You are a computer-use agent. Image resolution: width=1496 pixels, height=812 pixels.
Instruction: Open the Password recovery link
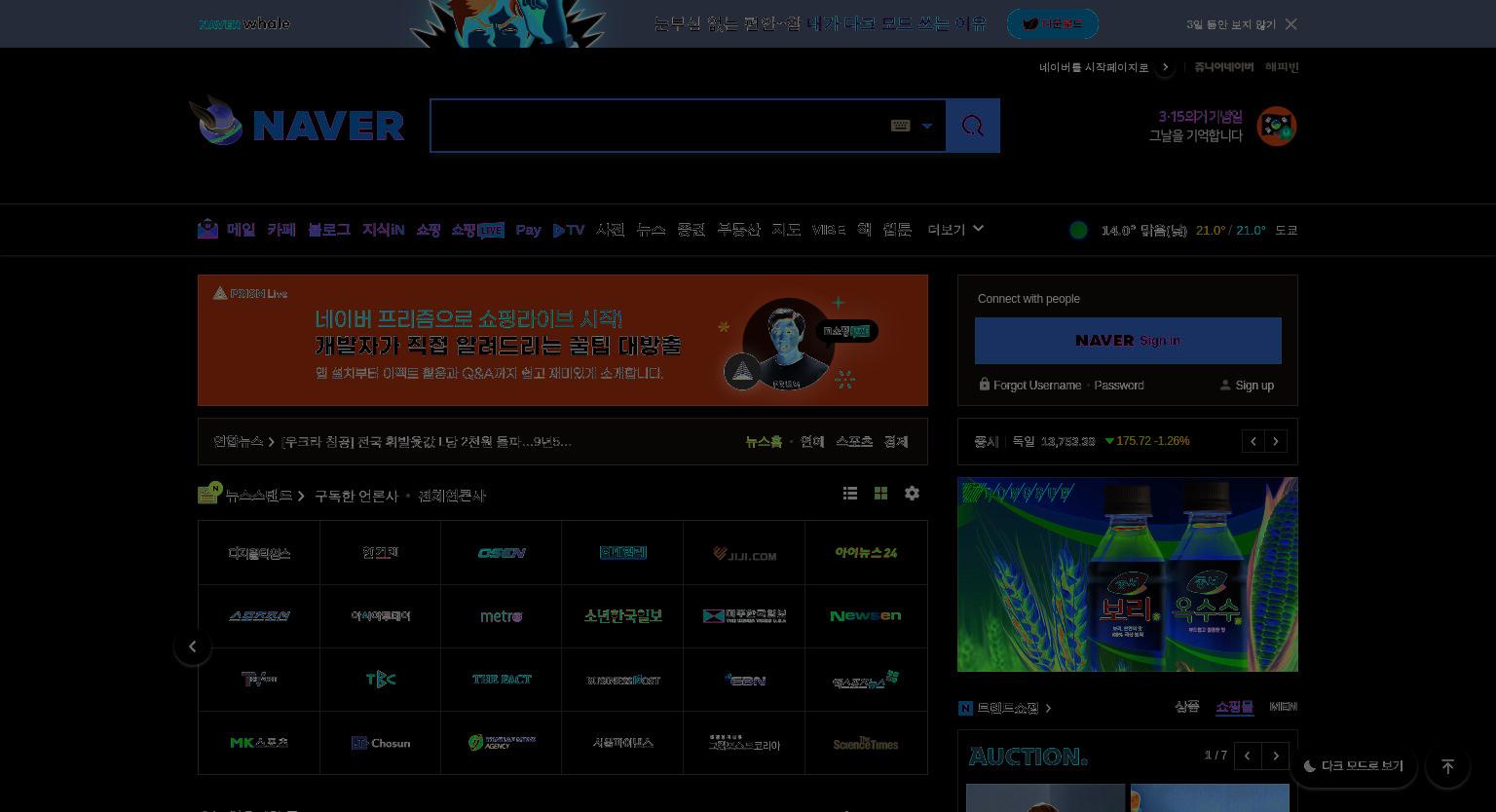1119,386
